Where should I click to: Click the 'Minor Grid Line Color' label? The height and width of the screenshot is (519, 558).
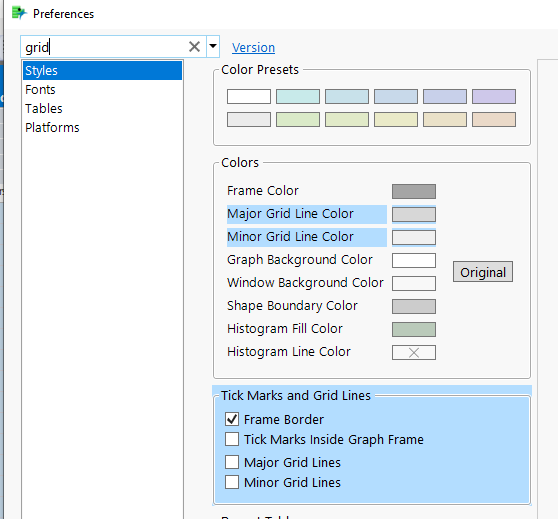pos(290,237)
